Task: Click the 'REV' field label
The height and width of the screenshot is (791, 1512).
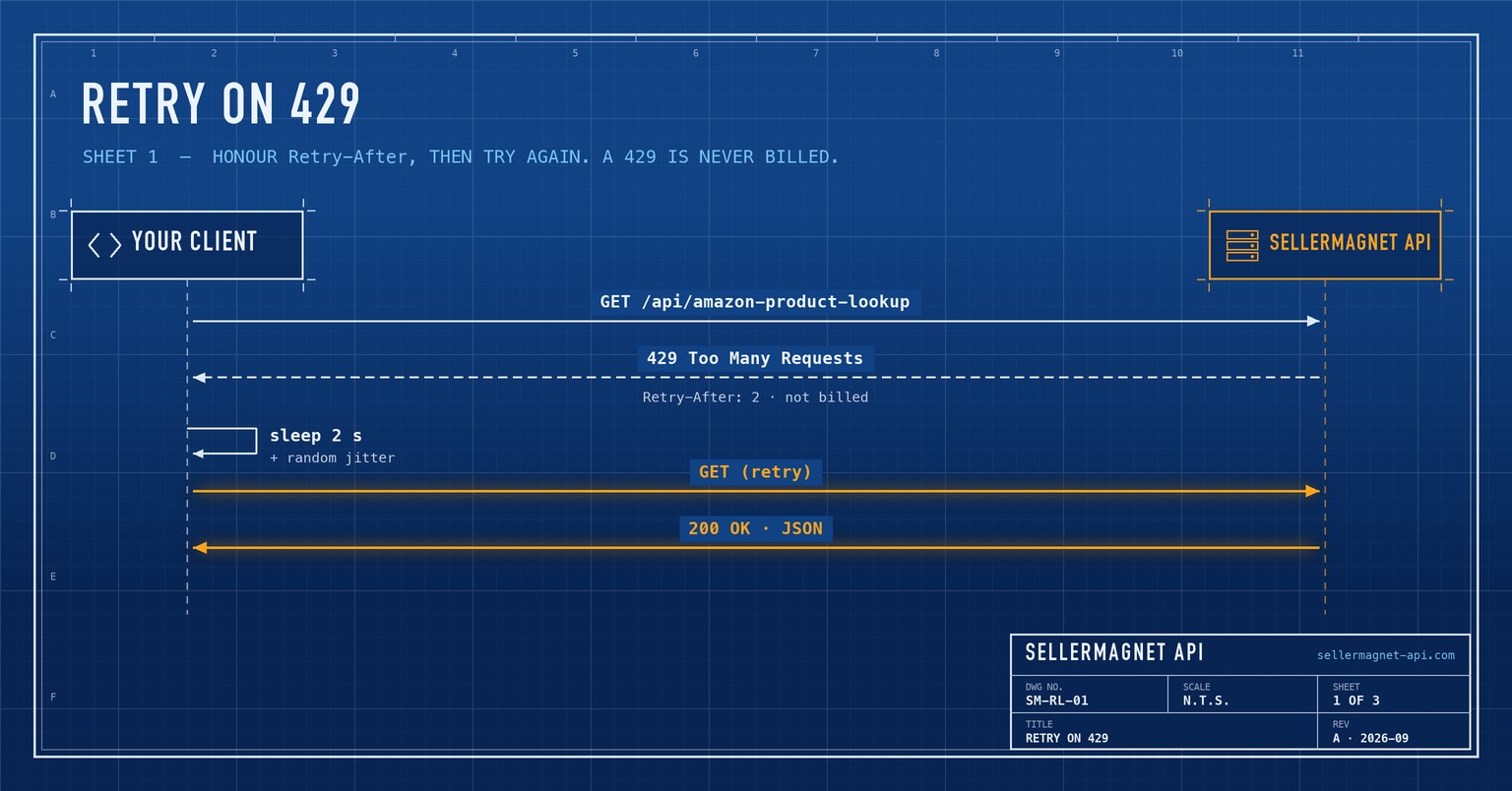Action: pos(1341,724)
